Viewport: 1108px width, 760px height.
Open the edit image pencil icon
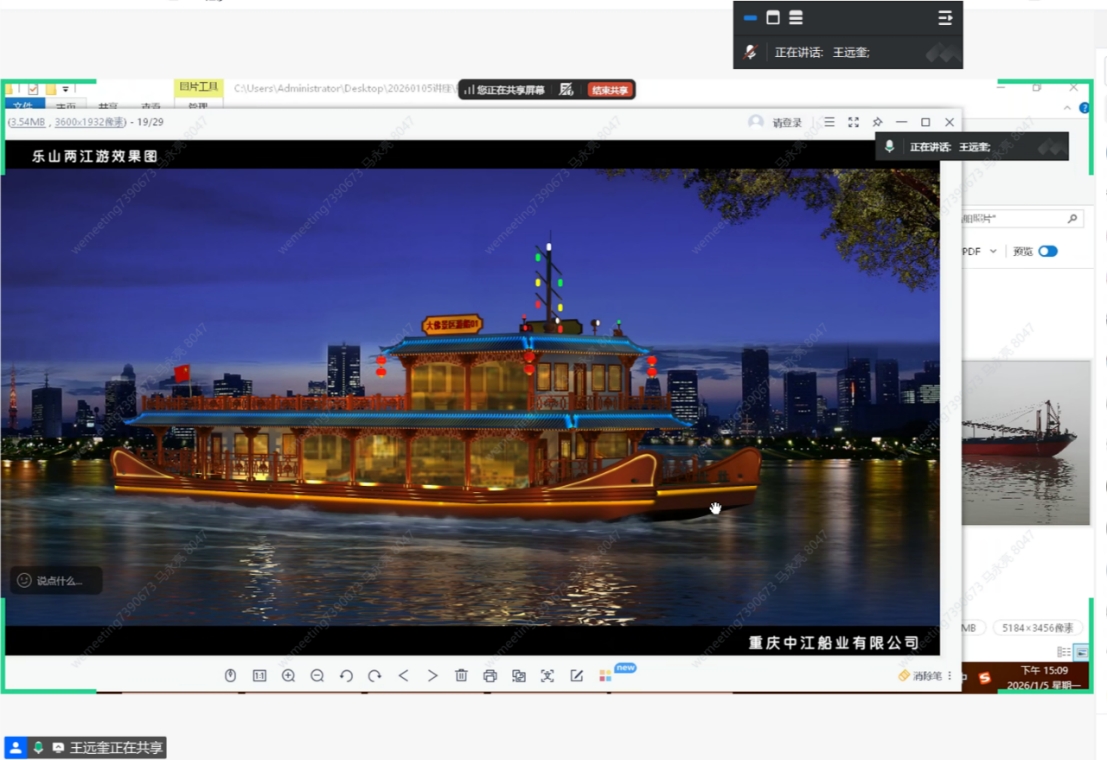click(576, 676)
